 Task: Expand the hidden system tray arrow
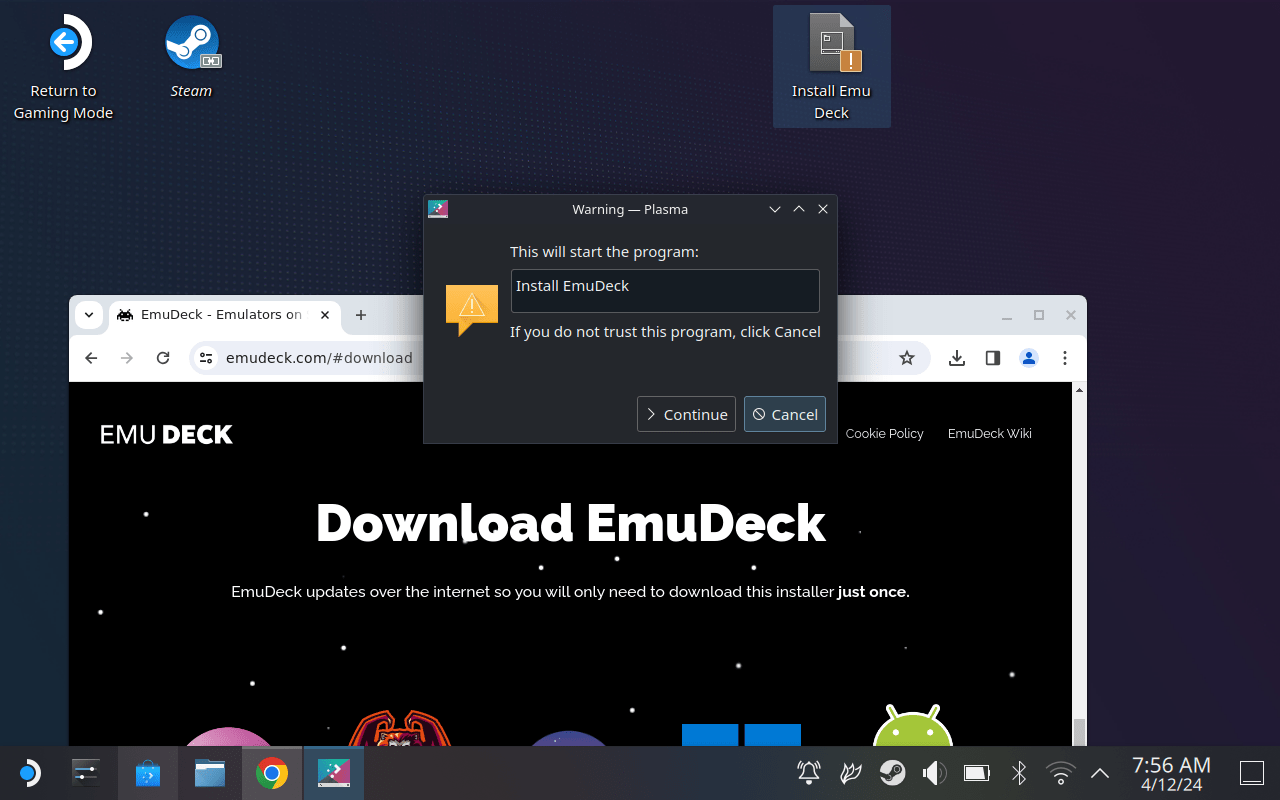tap(1100, 773)
